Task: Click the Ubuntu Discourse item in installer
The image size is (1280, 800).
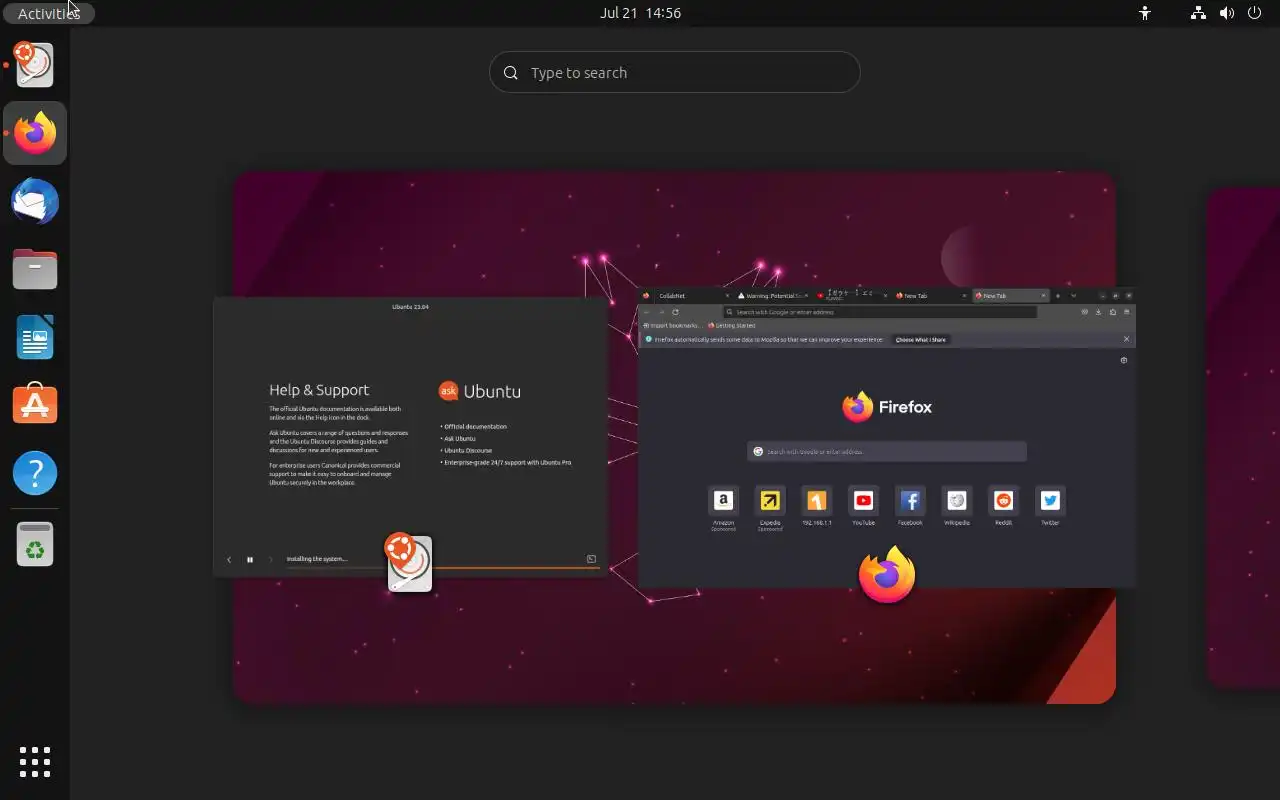Action: tap(467, 451)
